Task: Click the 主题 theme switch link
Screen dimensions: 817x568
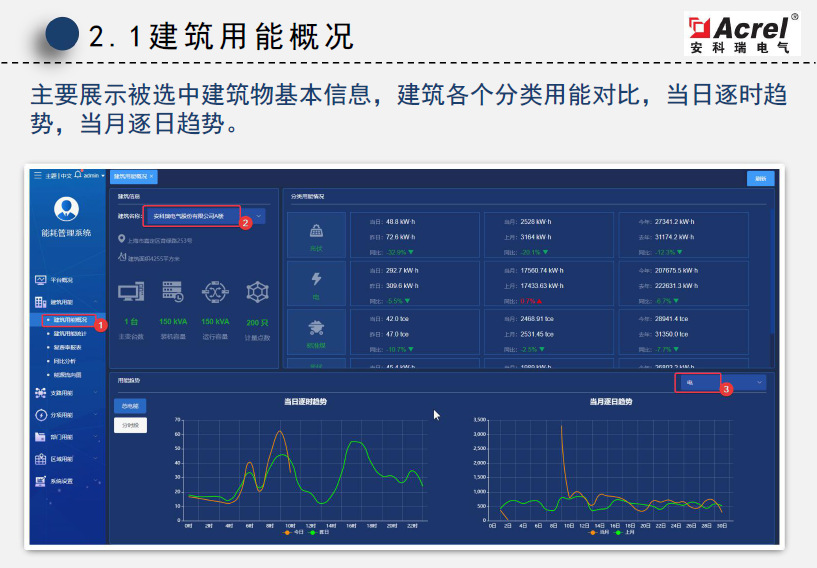Action: tap(51, 176)
